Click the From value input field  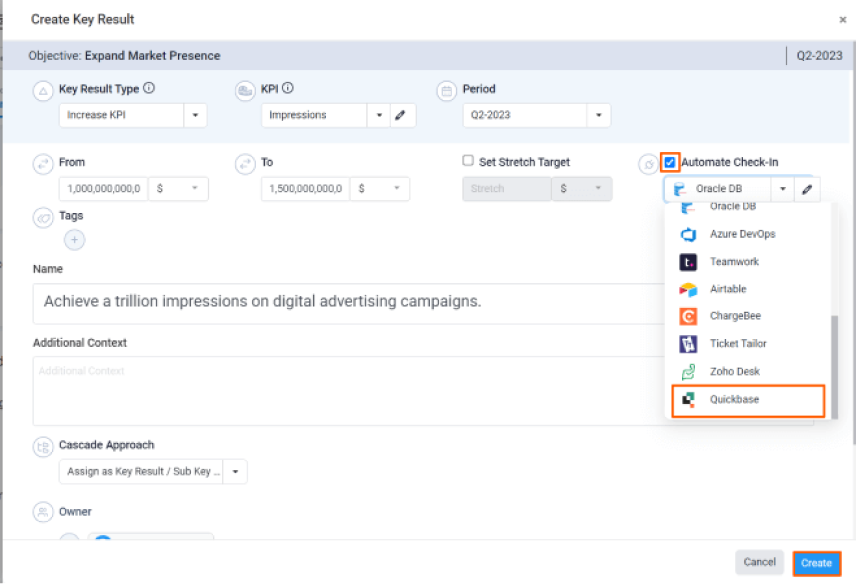click(104, 188)
